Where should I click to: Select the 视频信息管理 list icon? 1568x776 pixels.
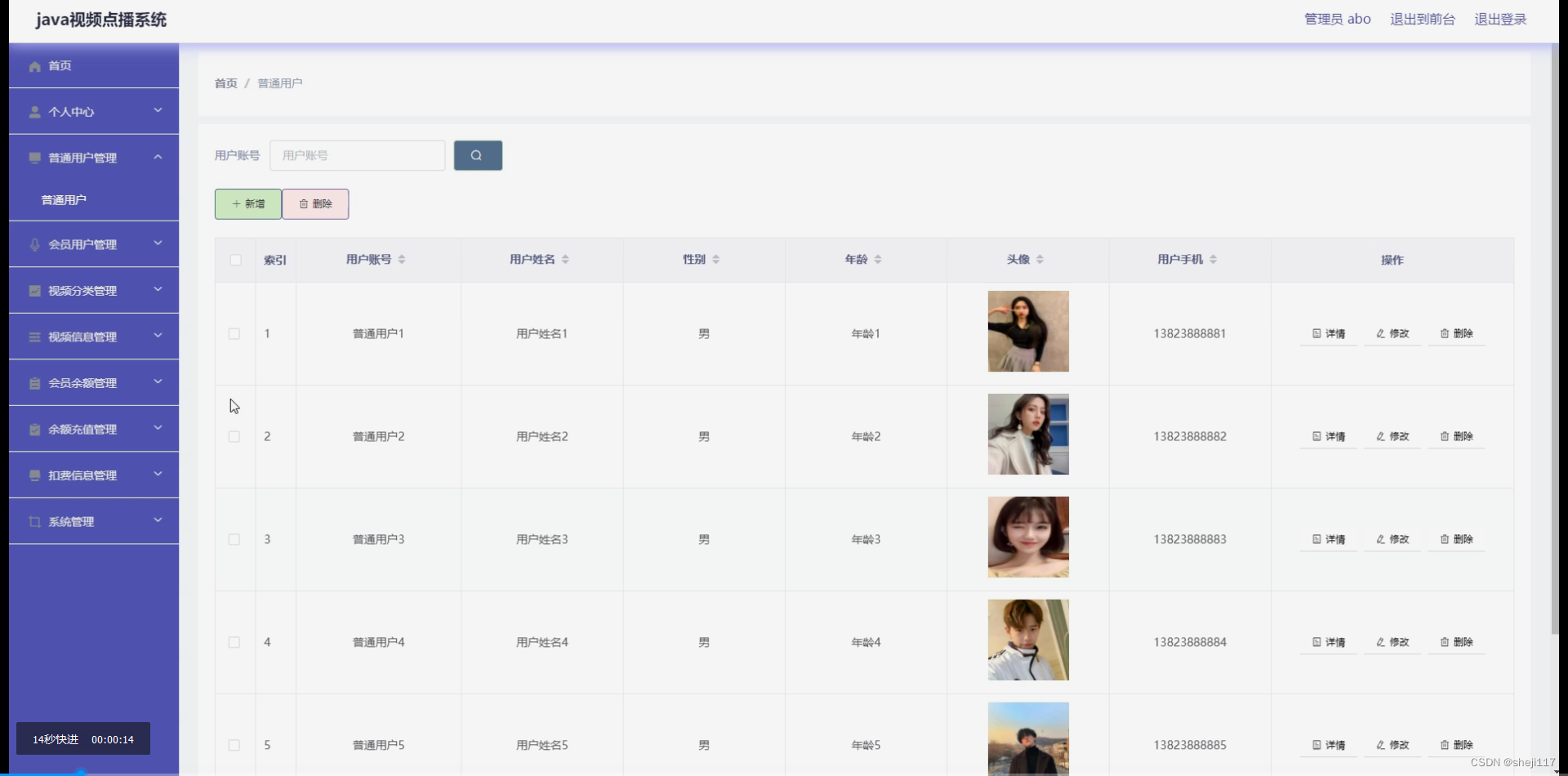(33, 337)
